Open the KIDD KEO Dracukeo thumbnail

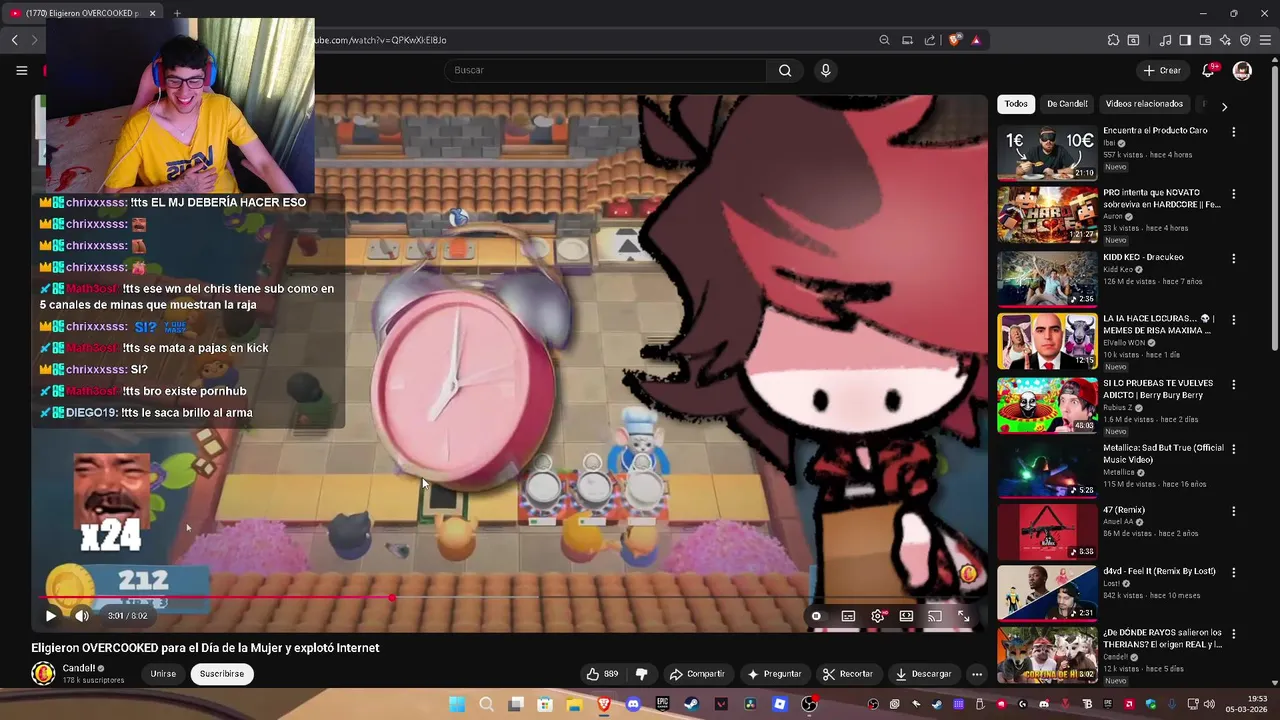pyautogui.click(x=1047, y=278)
